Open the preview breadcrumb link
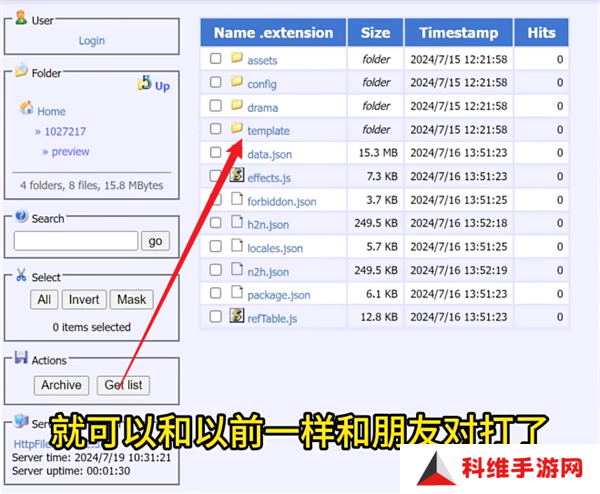This screenshot has width=600, height=494. pyautogui.click(x=70, y=152)
